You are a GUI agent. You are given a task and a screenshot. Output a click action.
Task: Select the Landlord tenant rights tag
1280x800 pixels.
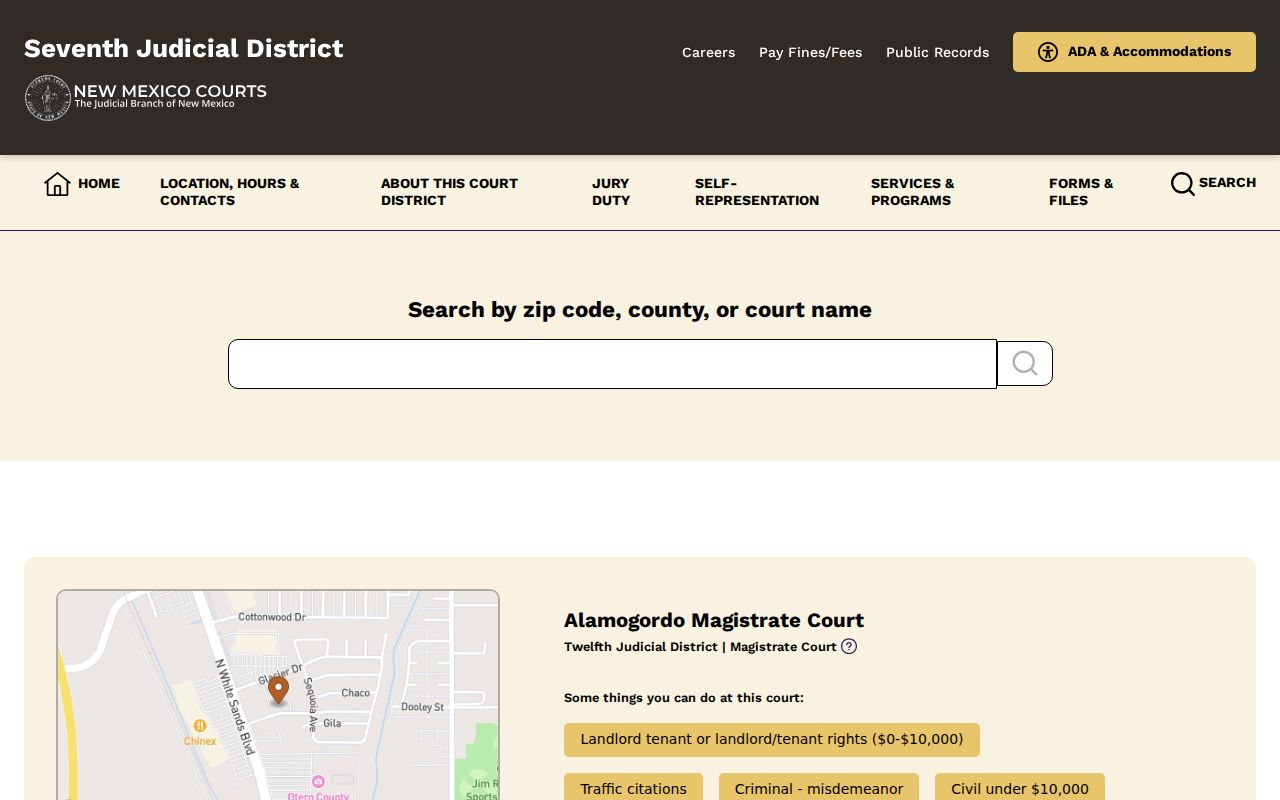pos(772,740)
